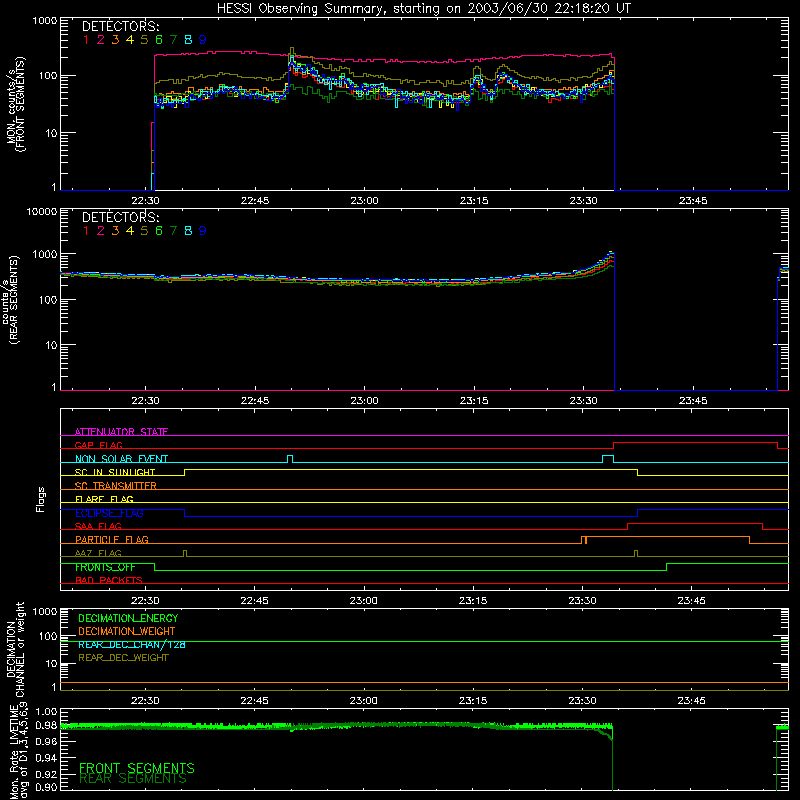Image resolution: width=800 pixels, height=800 pixels.
Task: Select orange detector 3 in front segments legend
Action: 115,40
